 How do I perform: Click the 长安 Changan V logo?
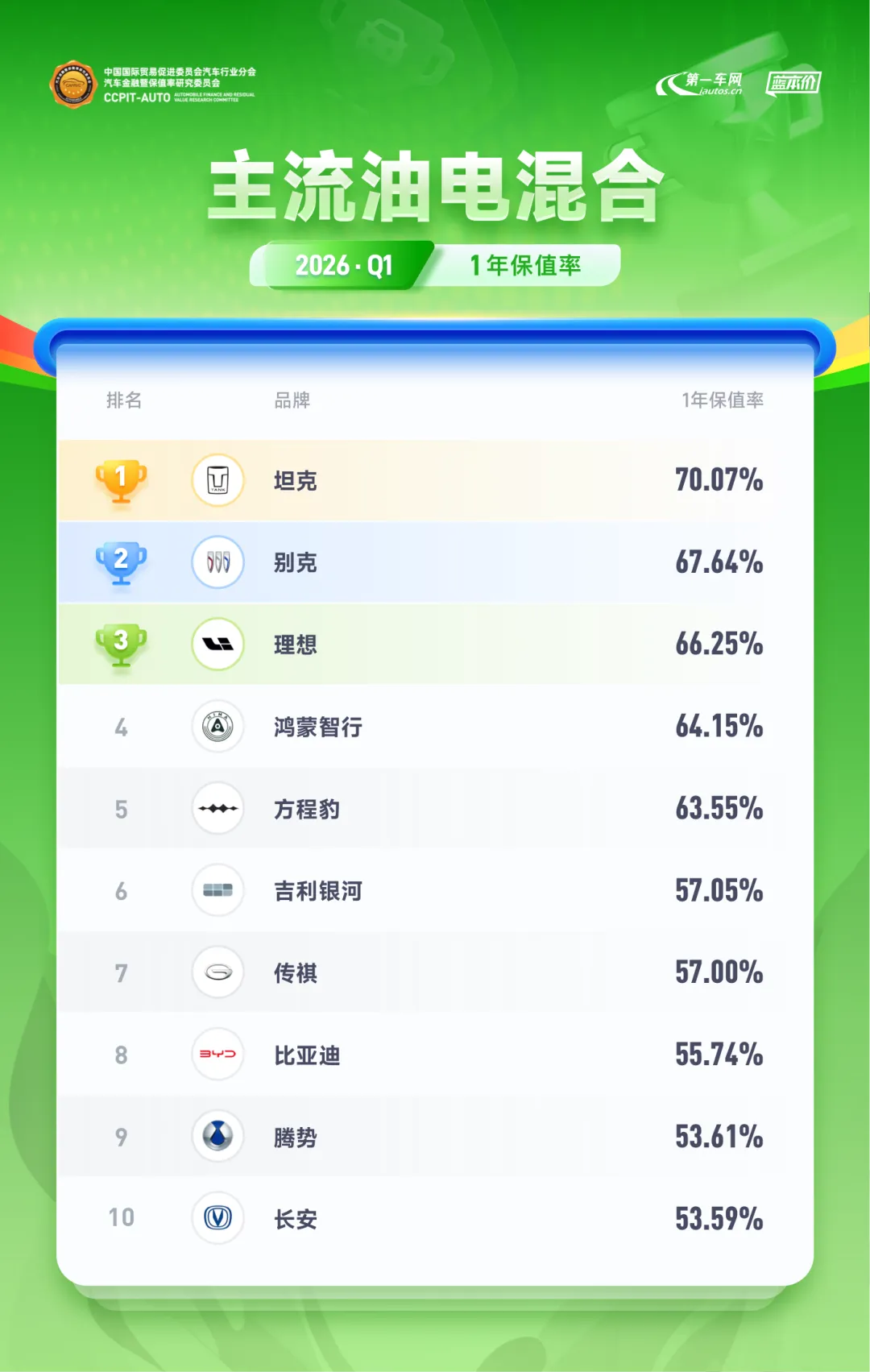pos(217,1218)
